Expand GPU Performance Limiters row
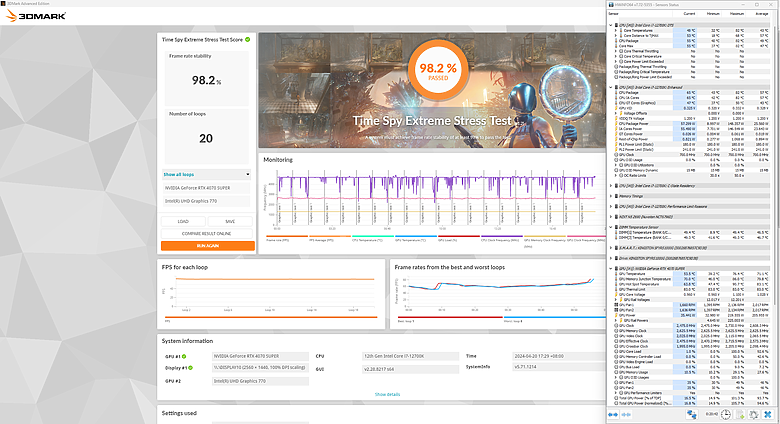 coord(616,393)
